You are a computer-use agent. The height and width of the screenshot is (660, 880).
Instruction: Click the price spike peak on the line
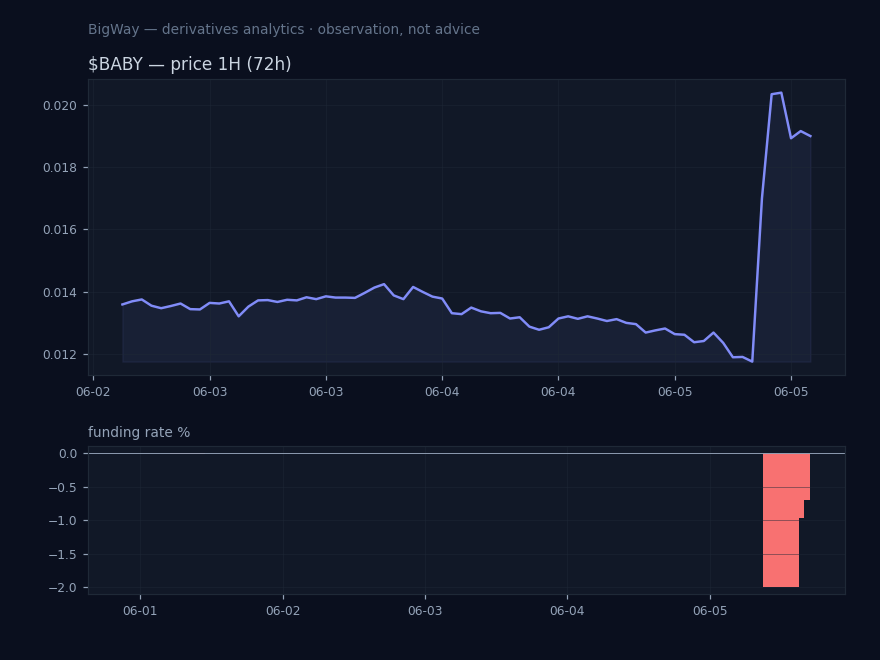[781, 93]
